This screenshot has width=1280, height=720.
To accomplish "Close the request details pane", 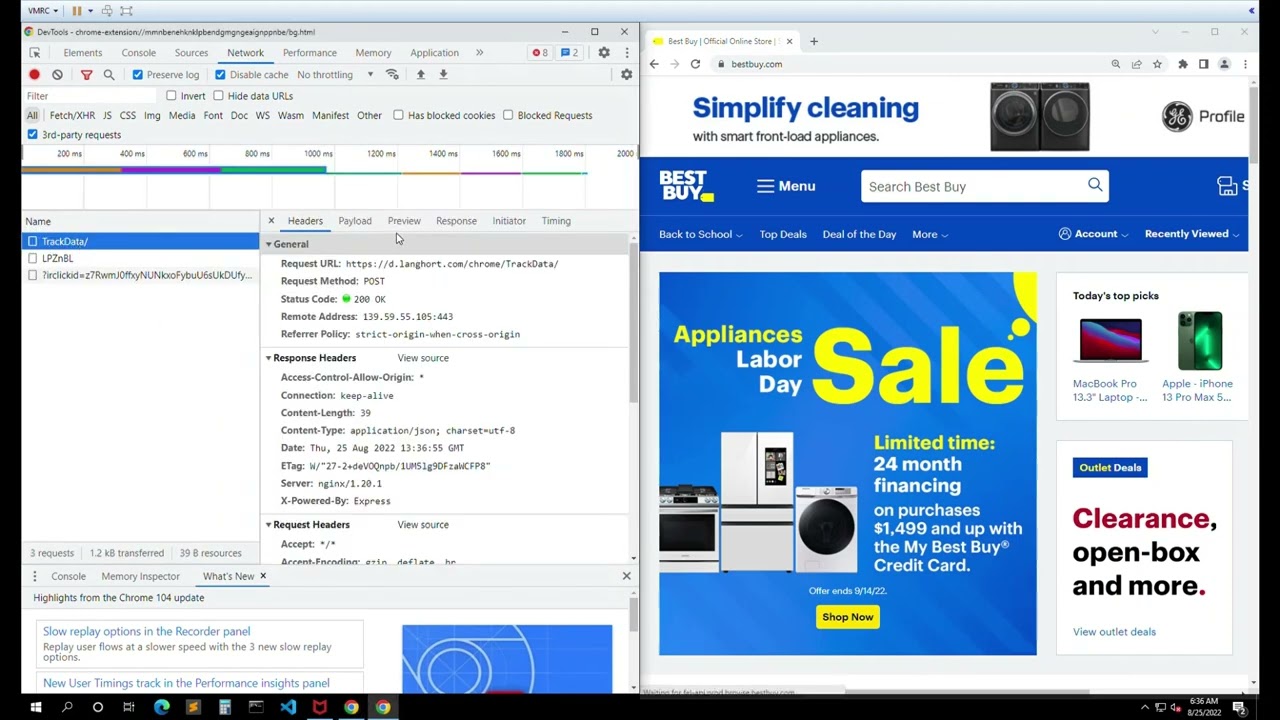I will point(271,221).
